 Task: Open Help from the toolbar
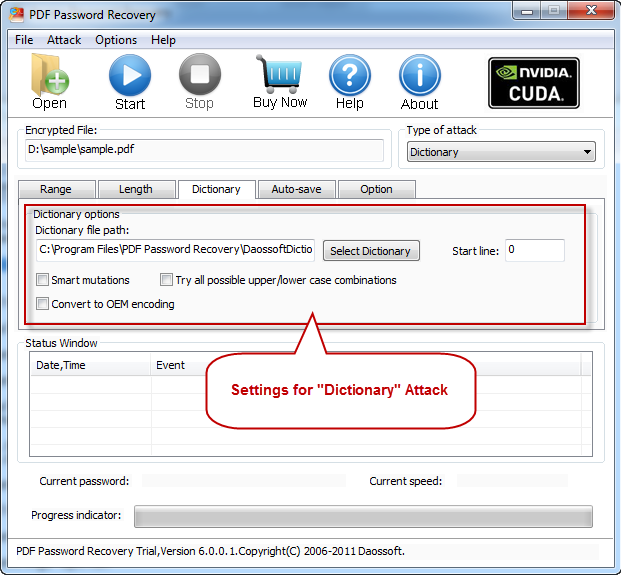350,82
